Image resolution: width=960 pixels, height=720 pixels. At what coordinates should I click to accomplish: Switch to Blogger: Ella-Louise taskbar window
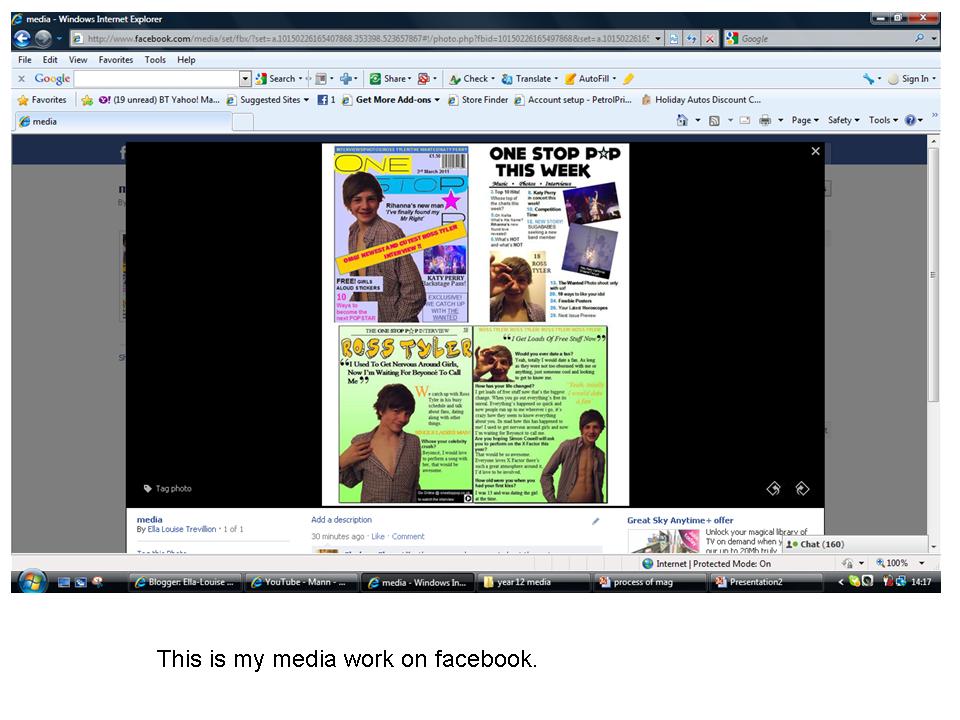click(x=184, y=582)
